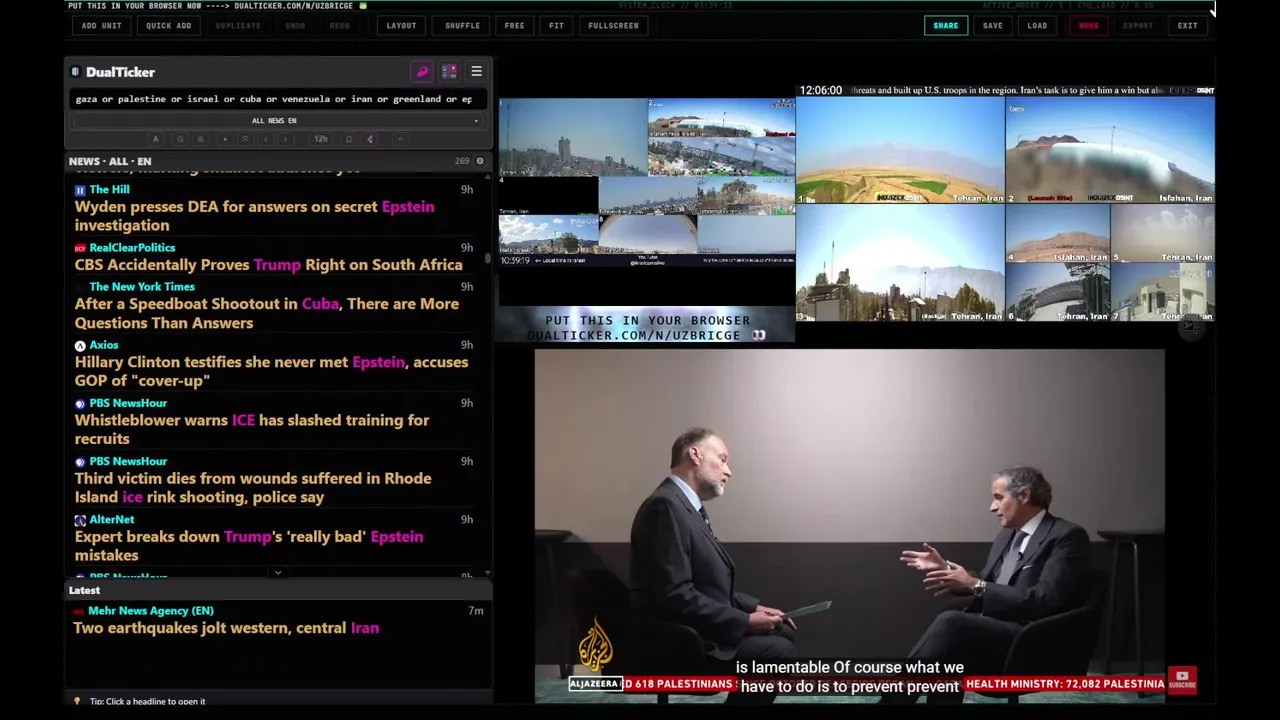Go to previous item with left arrow

coord(265,139)
